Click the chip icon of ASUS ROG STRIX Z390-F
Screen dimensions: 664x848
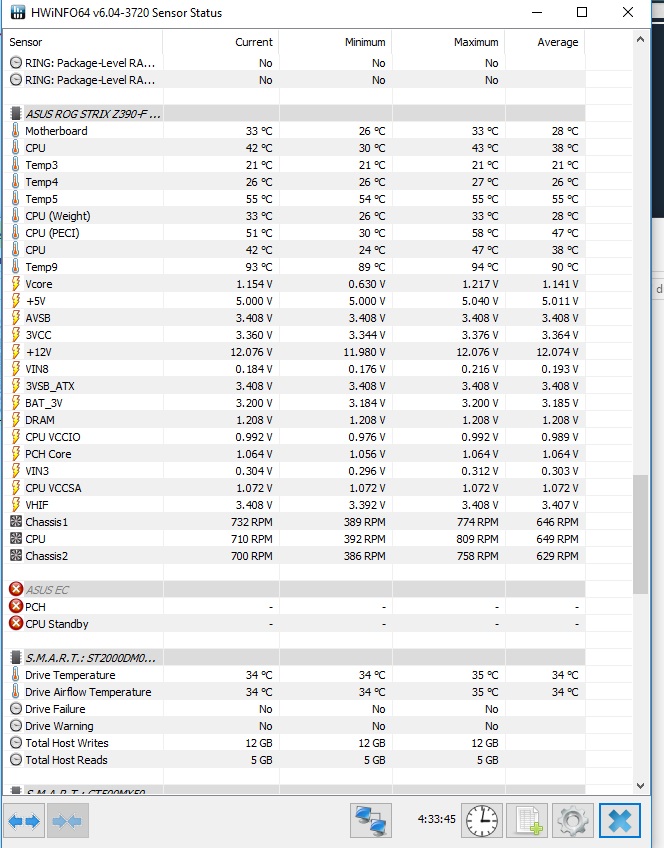coord(16,114)
